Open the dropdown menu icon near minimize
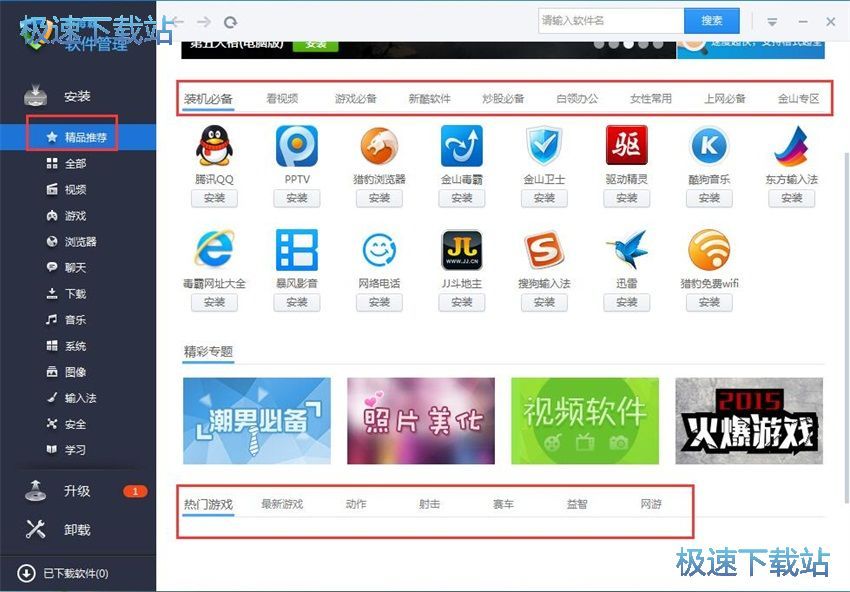The image size is (850, 592). [x=772, y=22]
